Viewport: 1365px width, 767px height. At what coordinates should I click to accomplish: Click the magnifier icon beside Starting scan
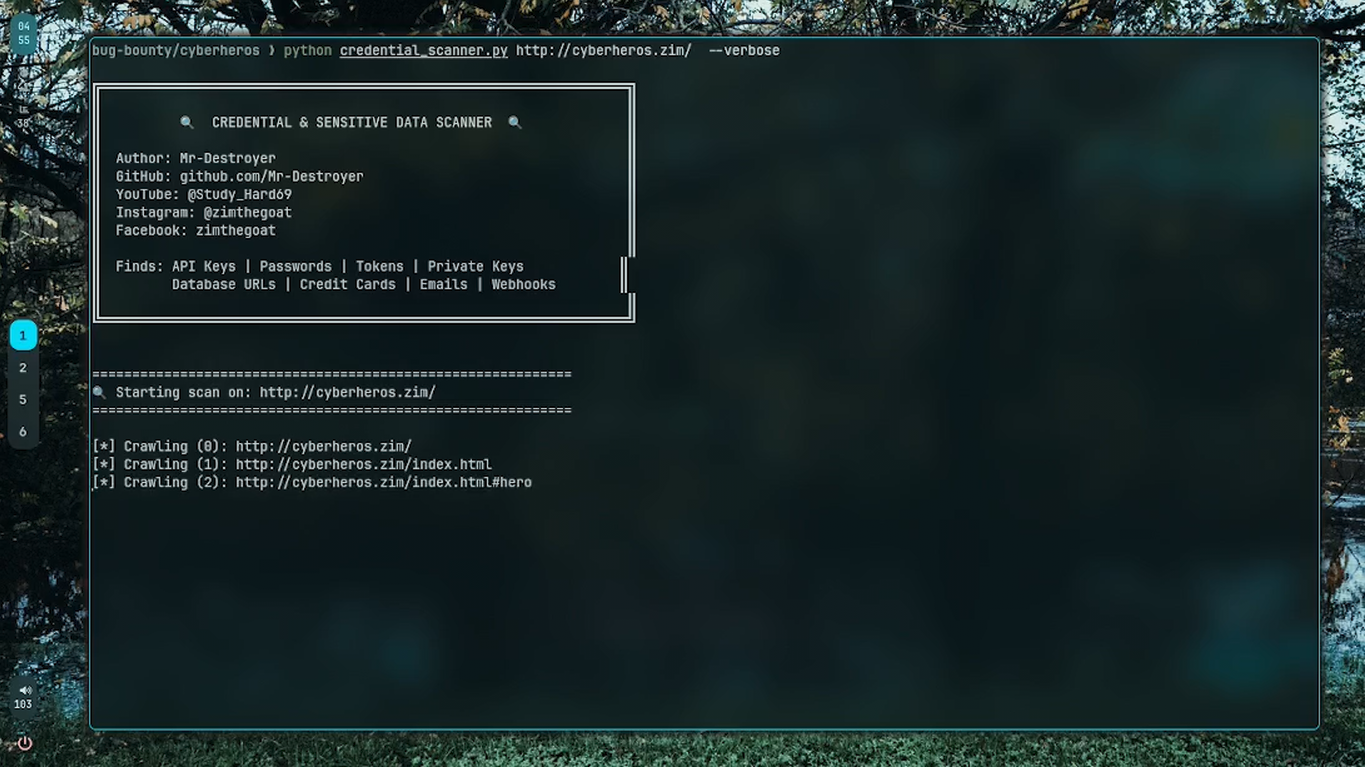(x=99, y=392)
